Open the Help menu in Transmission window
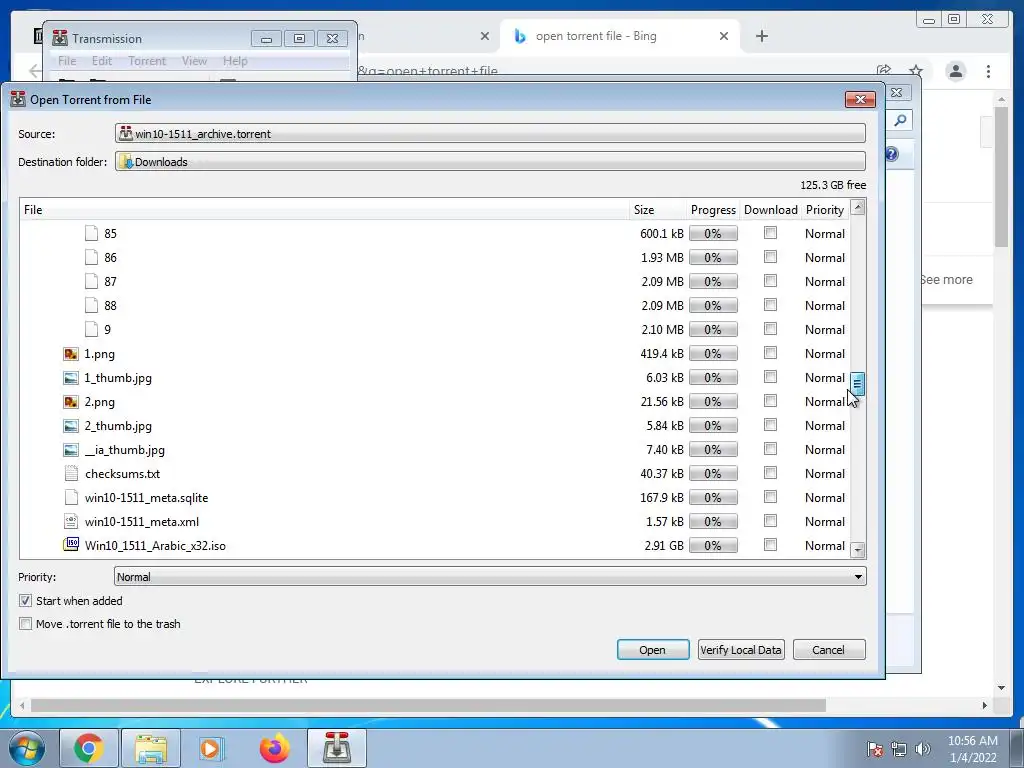This screenshot has height=768, width=1024. [235, 61]
